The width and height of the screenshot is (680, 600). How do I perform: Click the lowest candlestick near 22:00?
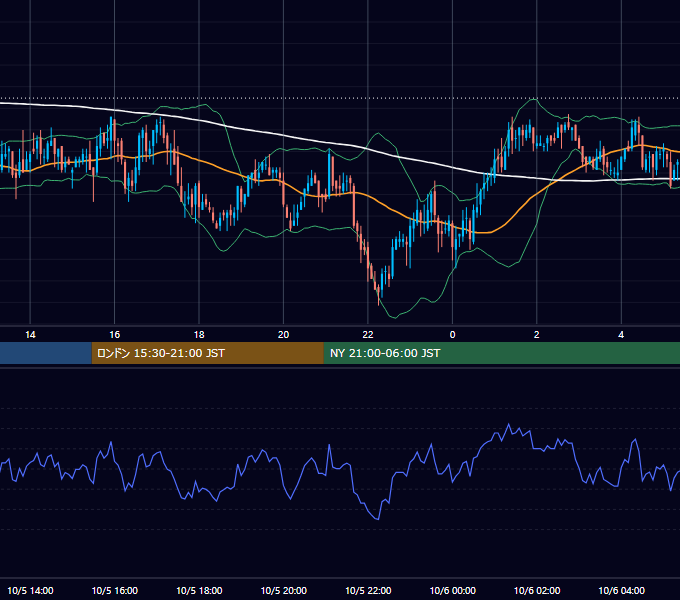(x=378, y=295)
